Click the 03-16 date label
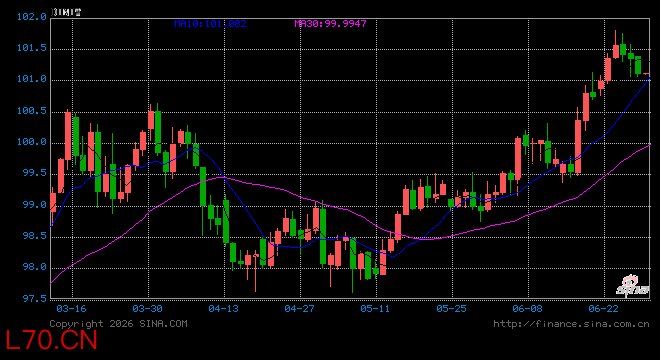Screen dimensions: 660x360 click(71, 309)
